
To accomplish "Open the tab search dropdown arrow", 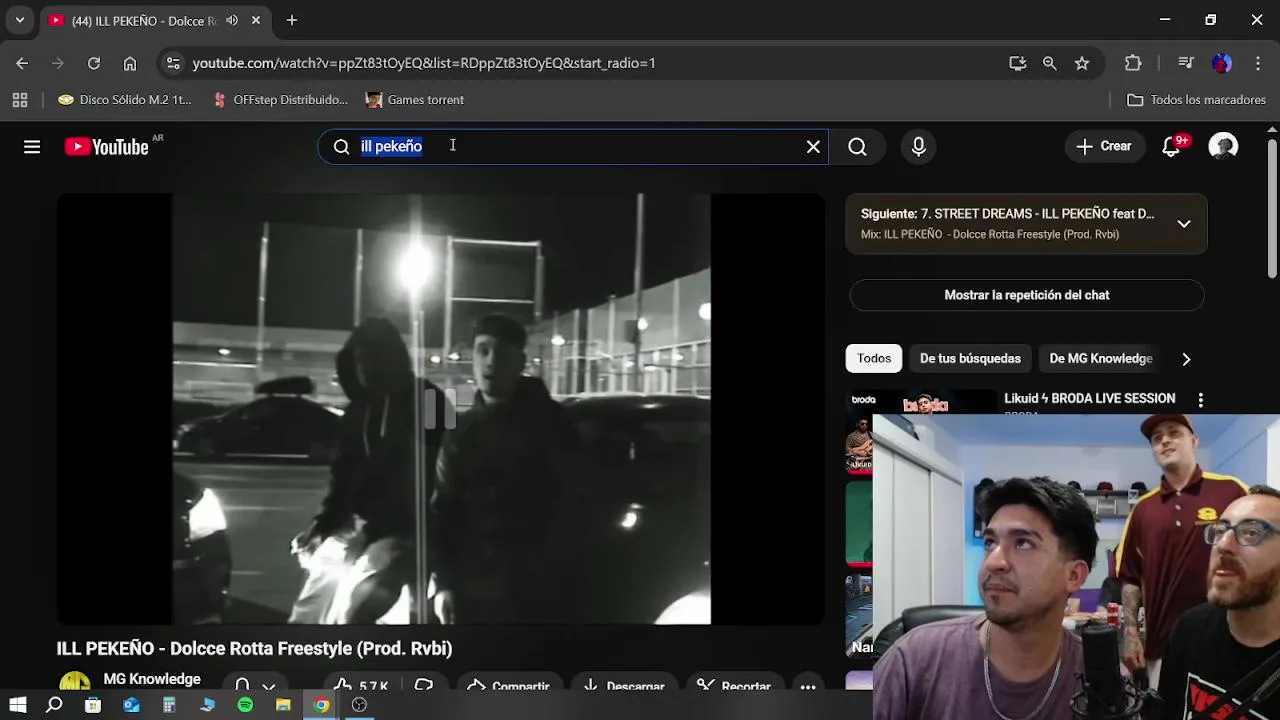I will (19, 20).
